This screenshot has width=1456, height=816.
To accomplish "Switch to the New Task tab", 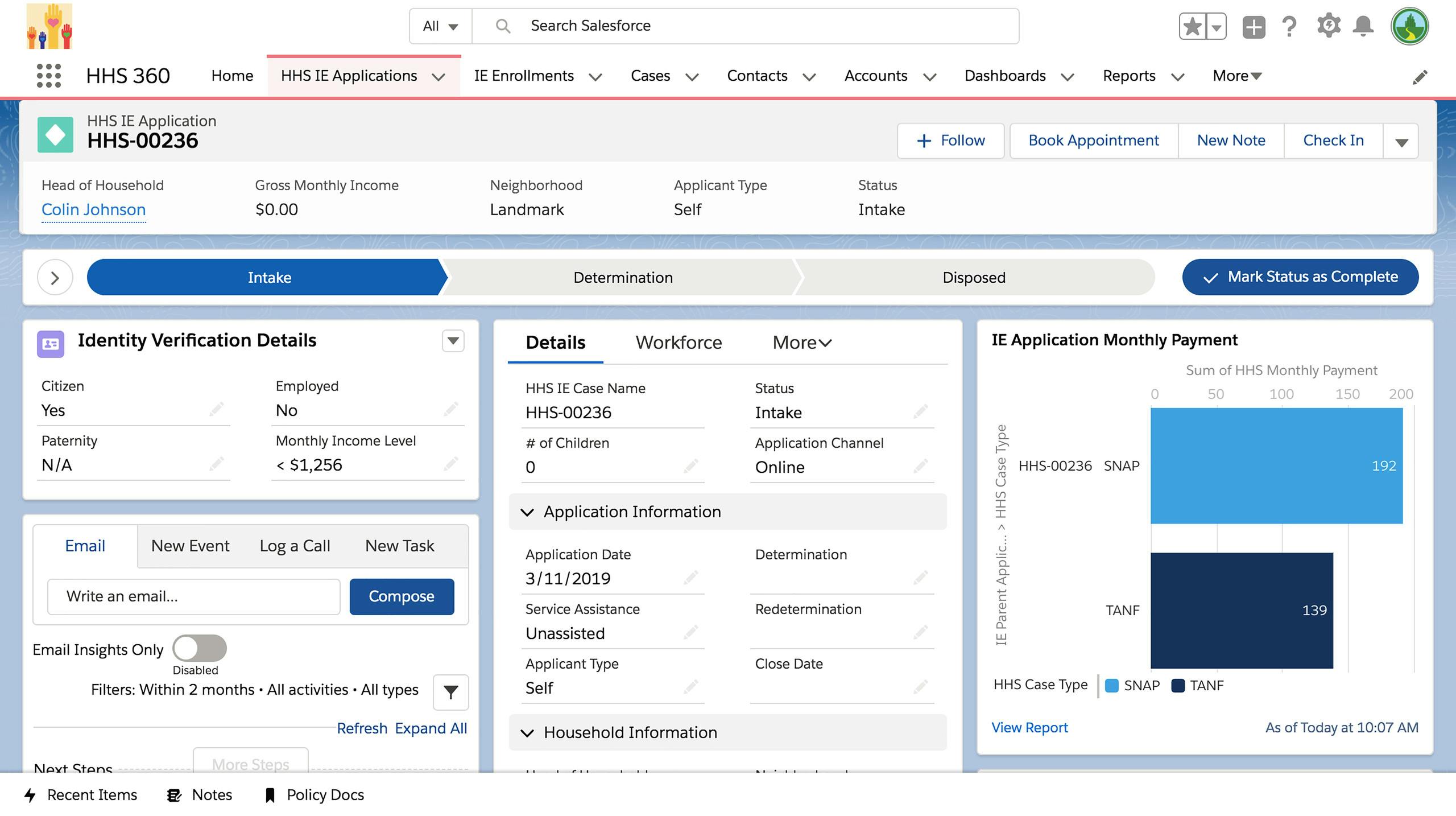I will [x=399, y=546].
